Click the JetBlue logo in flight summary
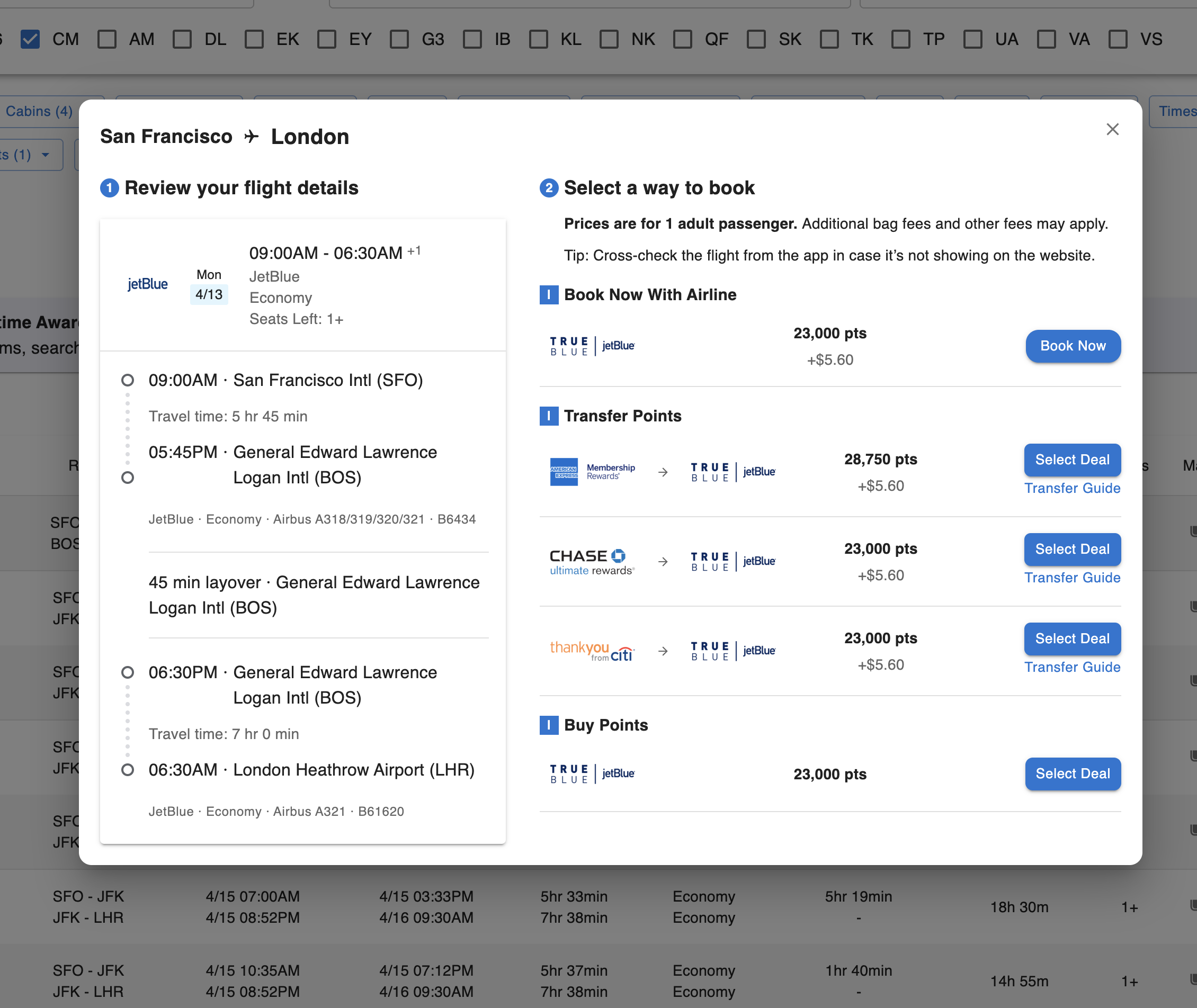Image resolution: width=1197 pixels, height=1008 pixels. (147, 284)
